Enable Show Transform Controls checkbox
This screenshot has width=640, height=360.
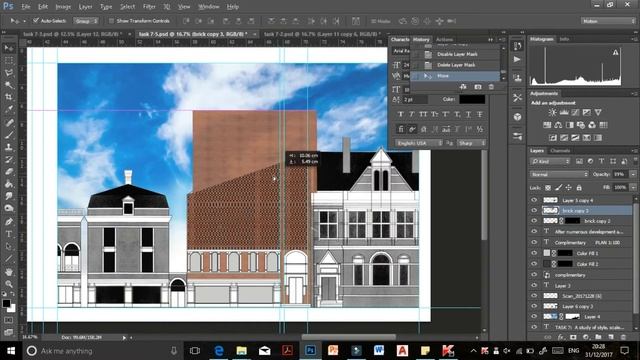111,20
